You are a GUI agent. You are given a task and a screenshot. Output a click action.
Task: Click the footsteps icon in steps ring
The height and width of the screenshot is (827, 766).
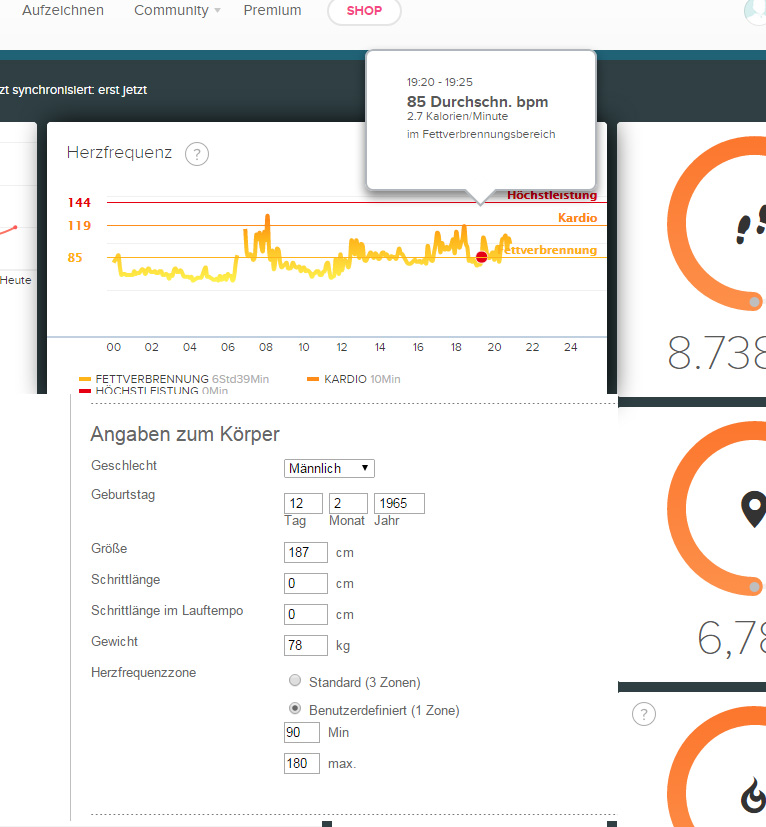[752, 226]
